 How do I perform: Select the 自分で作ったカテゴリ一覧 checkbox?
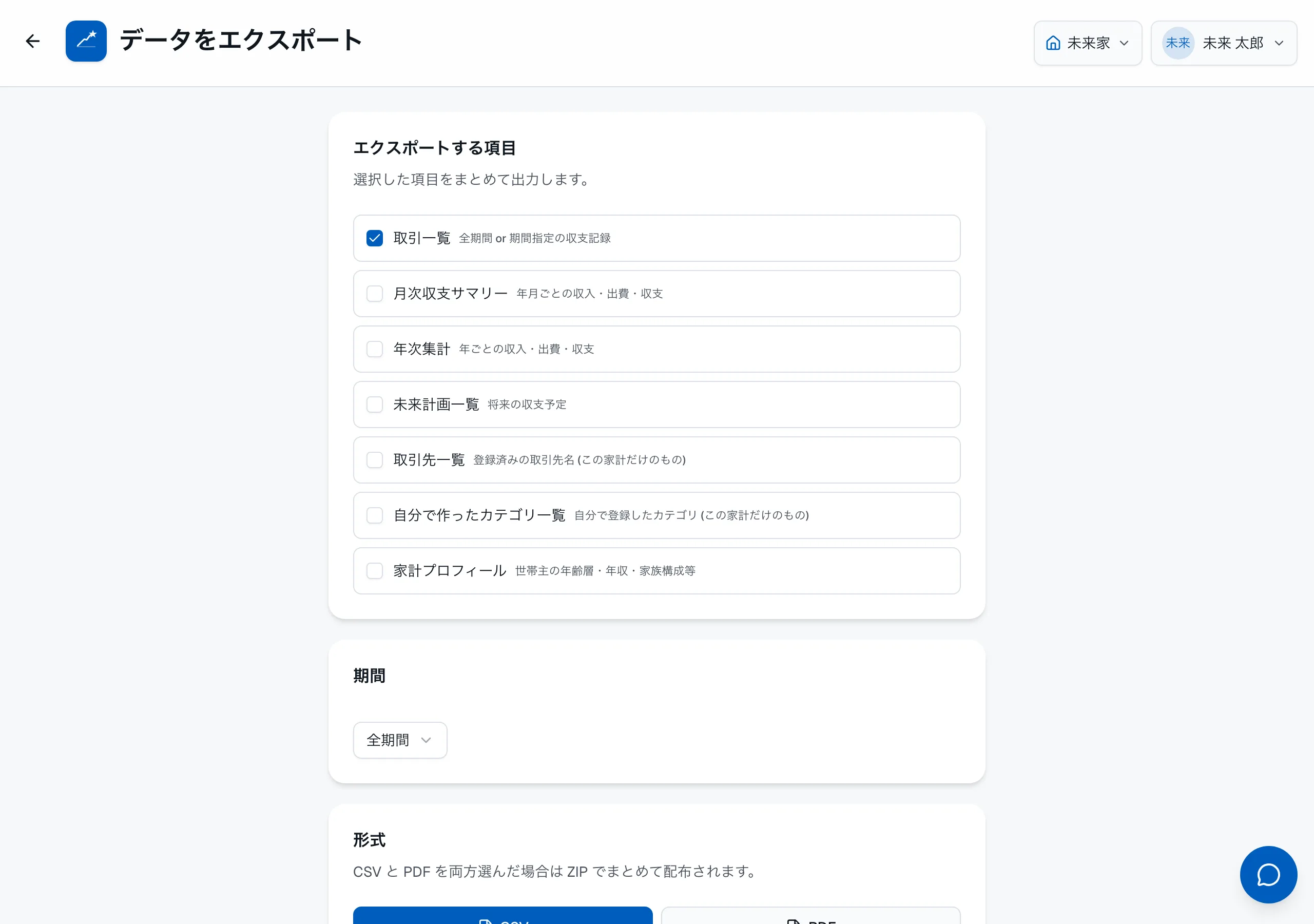(374, 515)
